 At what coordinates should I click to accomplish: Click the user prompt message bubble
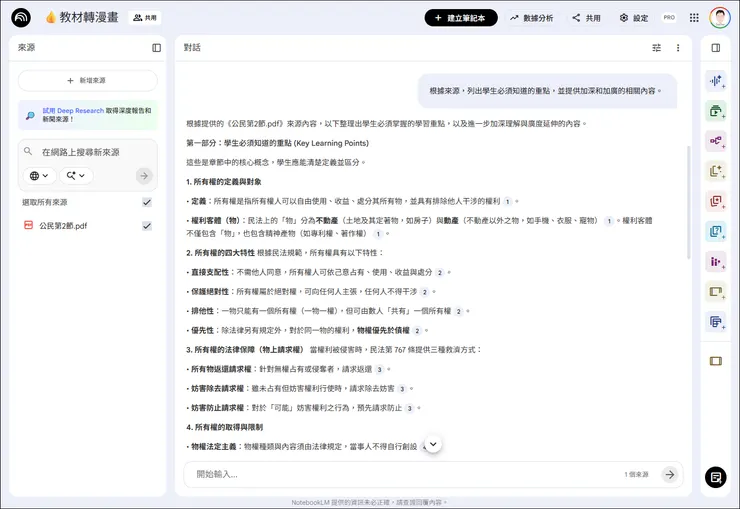[547, 91]
